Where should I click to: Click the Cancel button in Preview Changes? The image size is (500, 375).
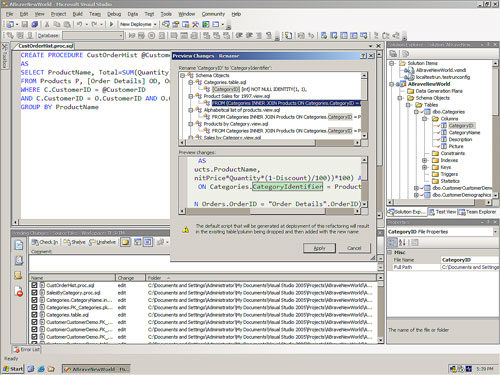tap(354, 248)
